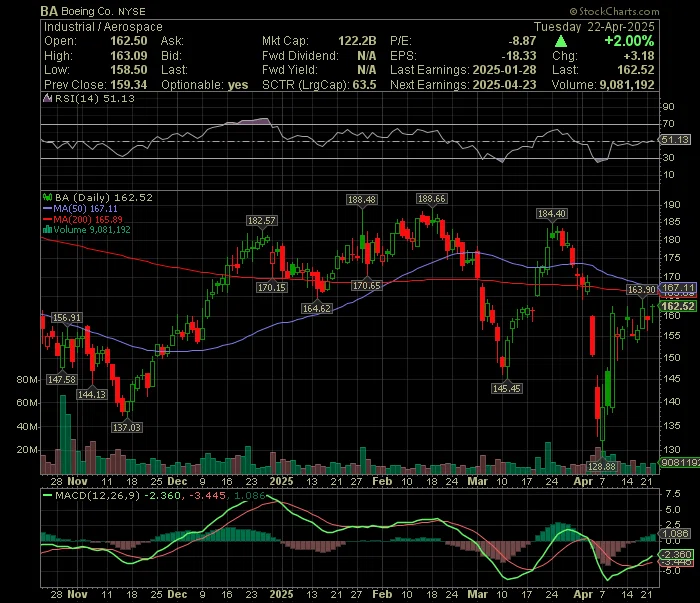Screen dimensions: 700x603
Task: Click the 9081192 volume tag on right axis
Action: 680,463
